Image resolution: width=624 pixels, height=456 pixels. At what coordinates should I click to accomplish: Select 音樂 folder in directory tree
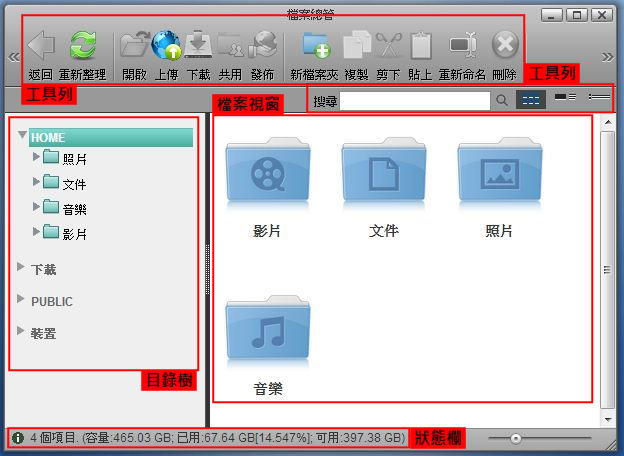(74, 207)
